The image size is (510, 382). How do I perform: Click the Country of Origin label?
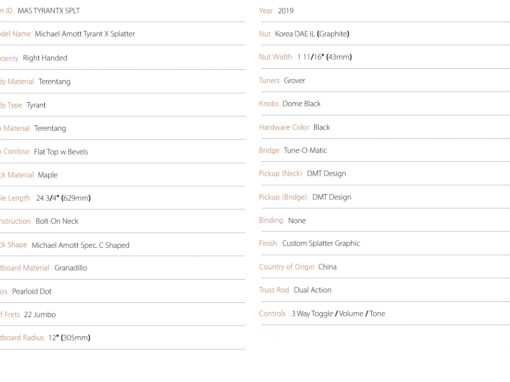point(286,267)
